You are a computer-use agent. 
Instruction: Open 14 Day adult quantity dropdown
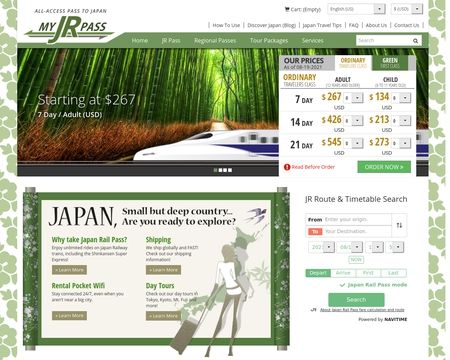pyautogui.click(x=354, y=121)
